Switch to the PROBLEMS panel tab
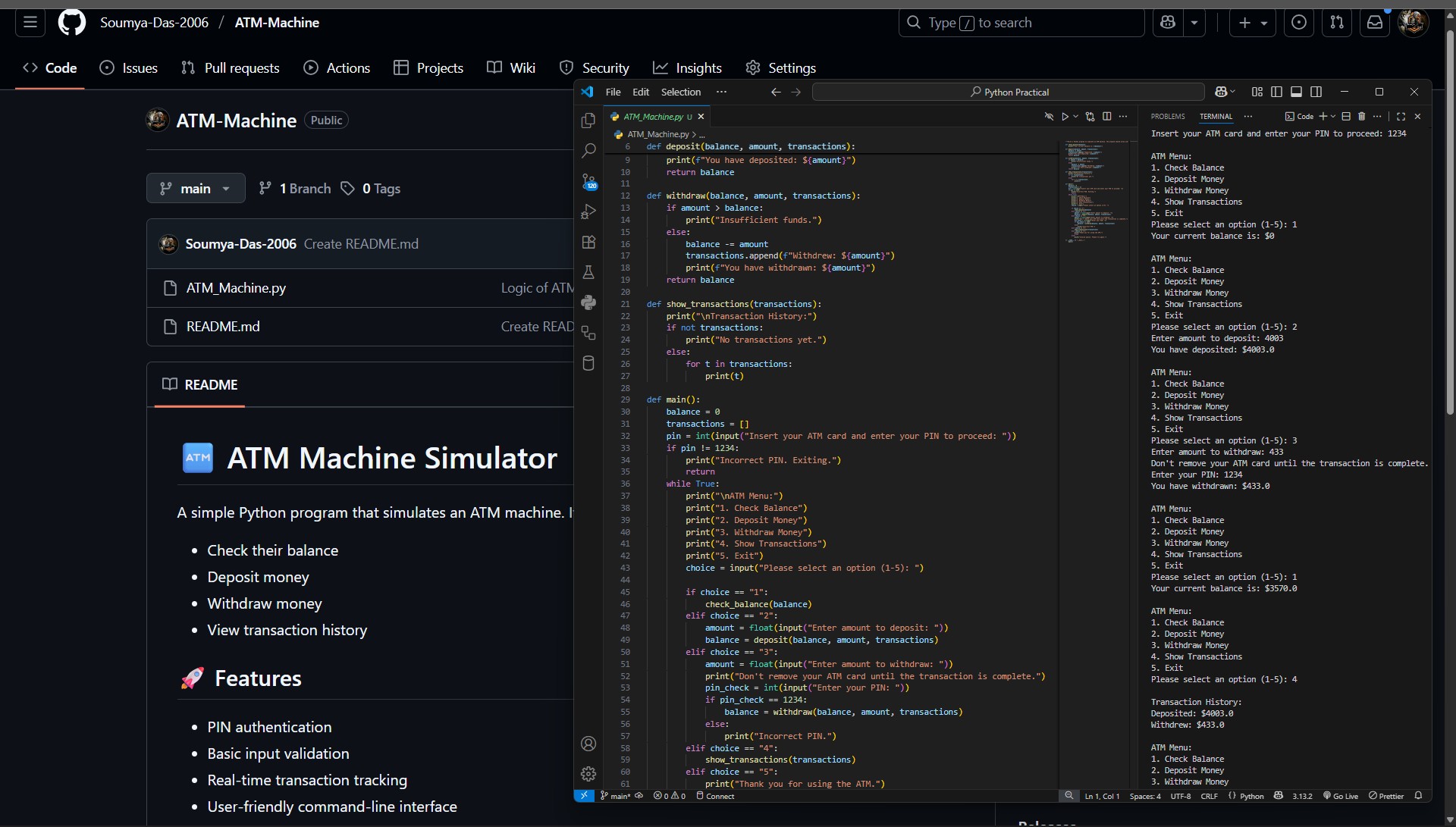 coord(1168,117)
